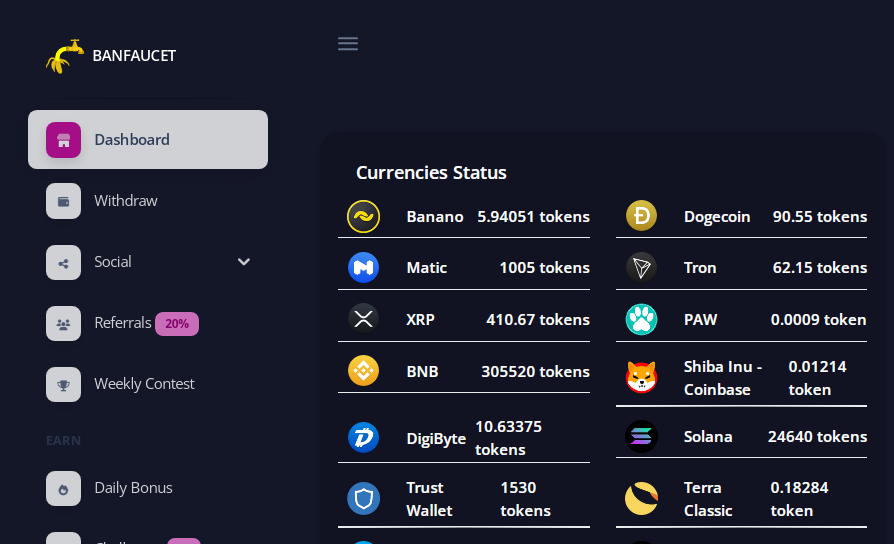Viewport: 894px width, 544px height.
Task: Click the Dashboard store icon
Action: [63, 140]
